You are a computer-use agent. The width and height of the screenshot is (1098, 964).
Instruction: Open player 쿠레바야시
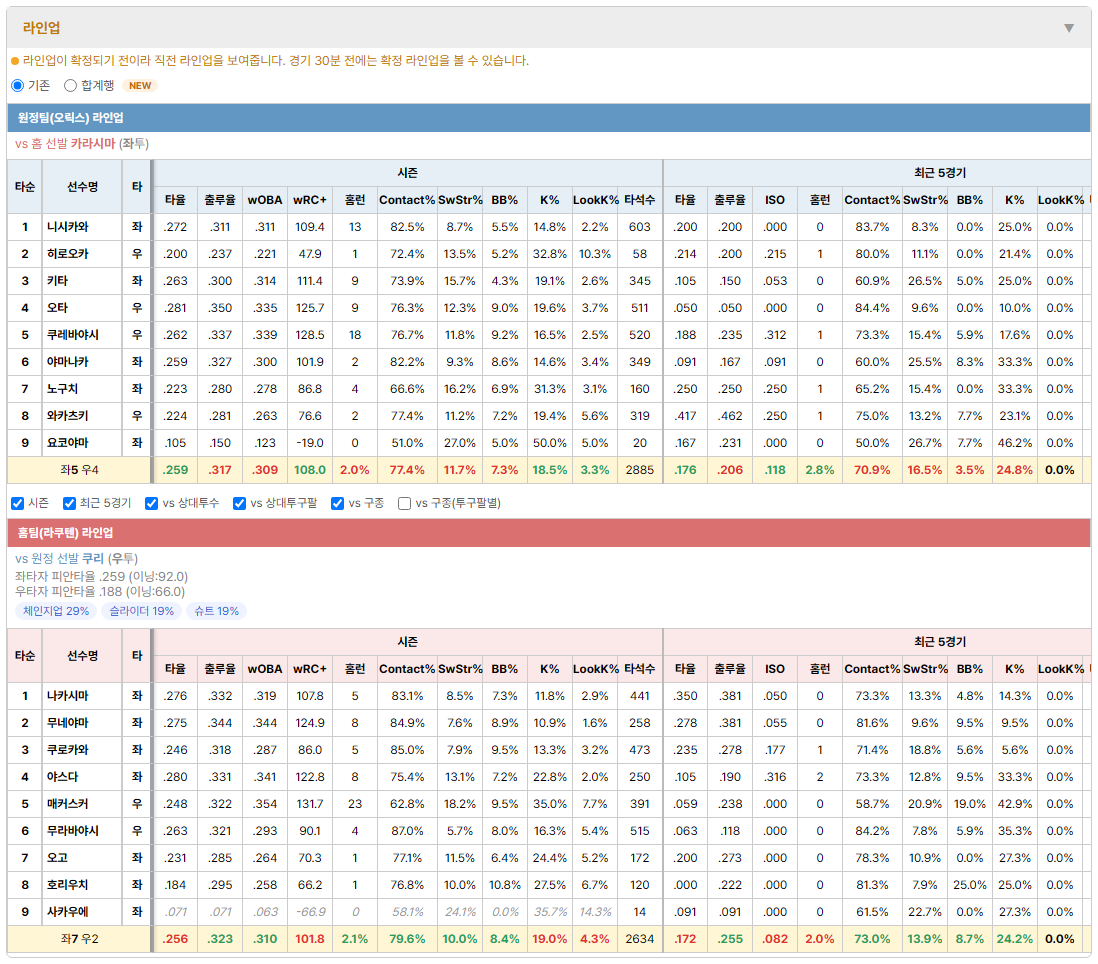coord(73,335)
